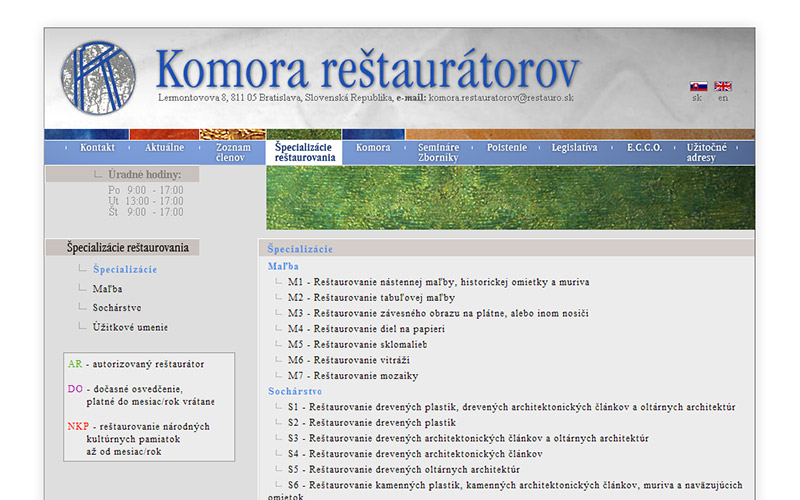
Task: Go to Zoznam členov menu item
Action: [233, 153]
